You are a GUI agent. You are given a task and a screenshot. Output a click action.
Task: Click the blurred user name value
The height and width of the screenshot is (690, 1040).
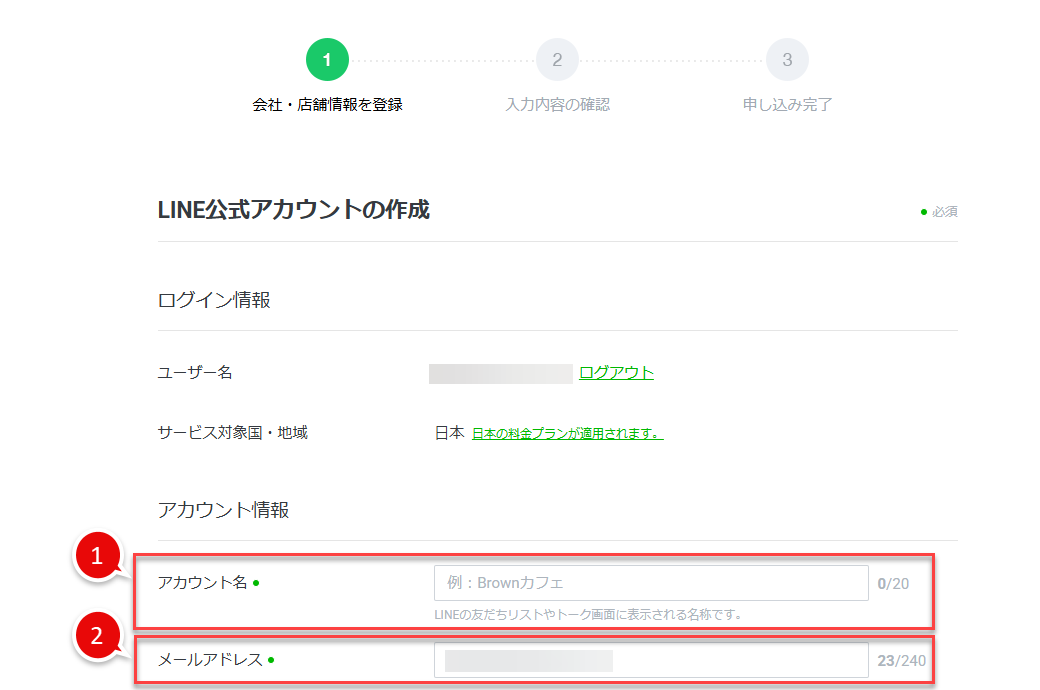coord(500,374)
